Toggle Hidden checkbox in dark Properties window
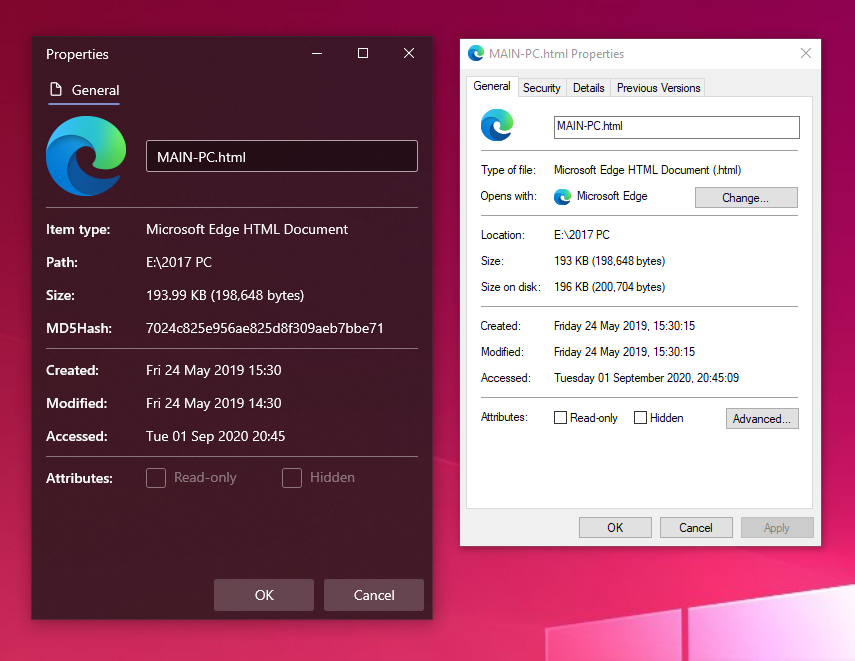 point(292,478)
